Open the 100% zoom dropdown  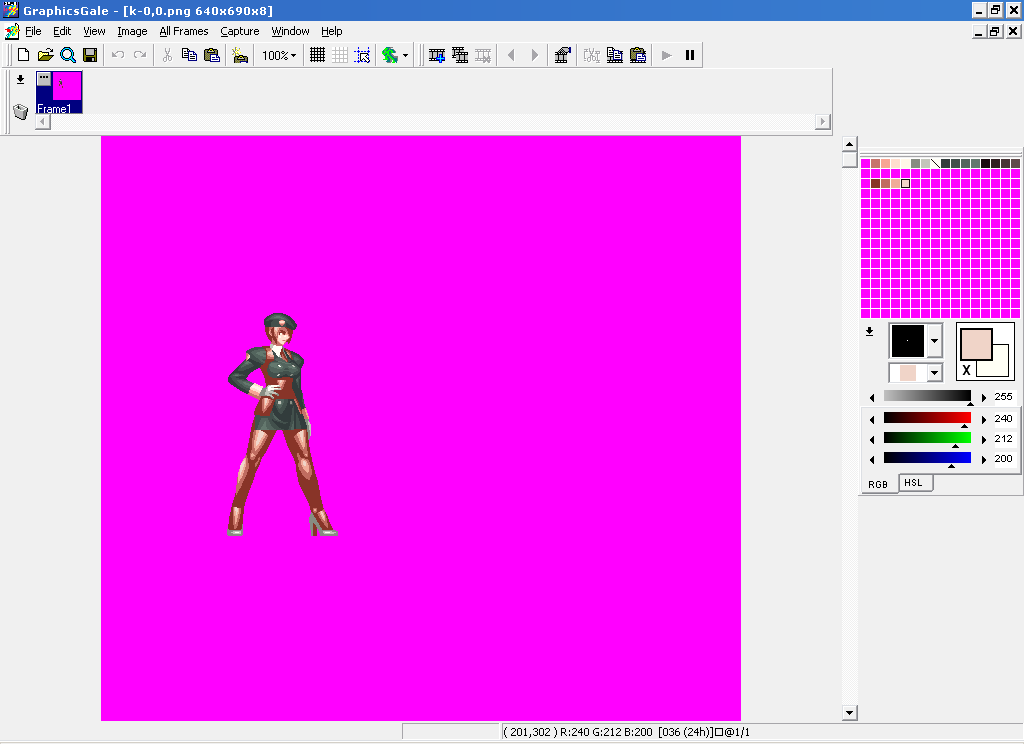[x=279, y=56]
